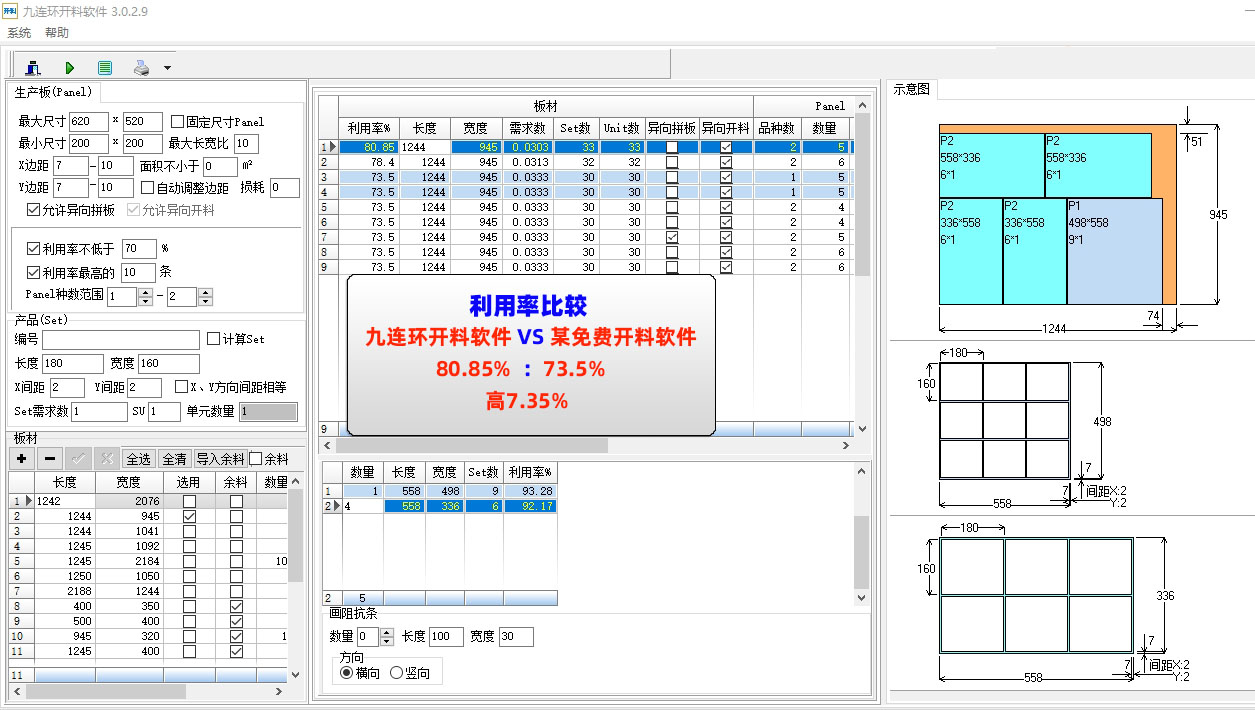Image resolution: width=1255 pixels, height=710 pixels.
Task: Check 选用 for the 2188 × 1244 board
Action: coord(189,591)
